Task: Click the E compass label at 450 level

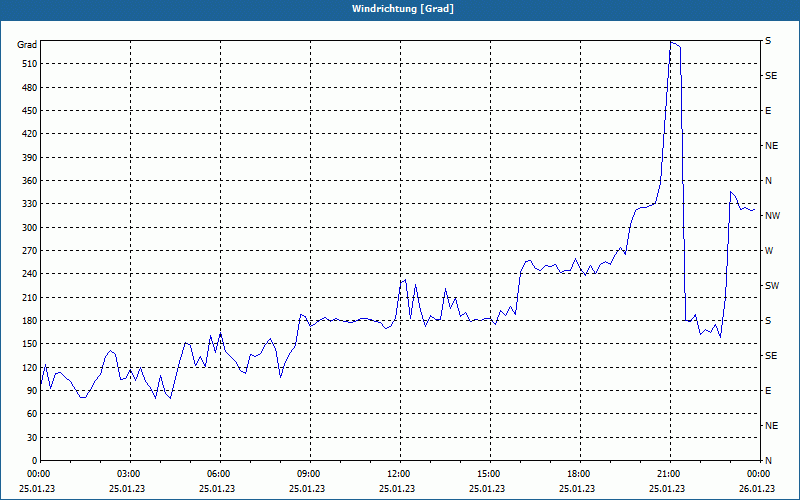Action: coord(768,111)
